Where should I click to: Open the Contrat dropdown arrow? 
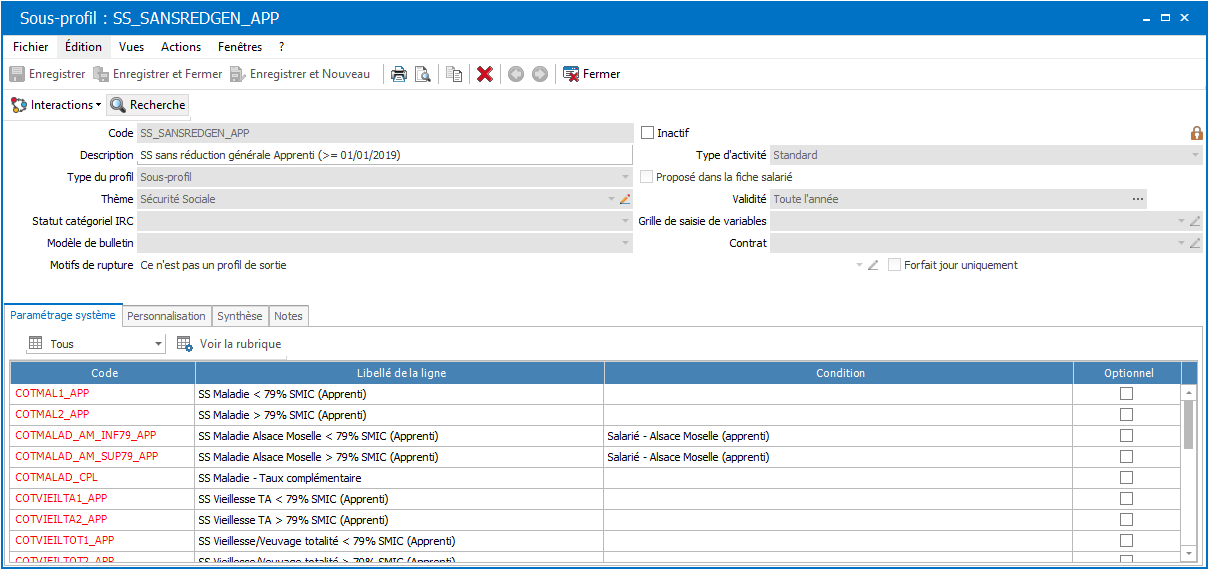click(x=1181, y=243)
